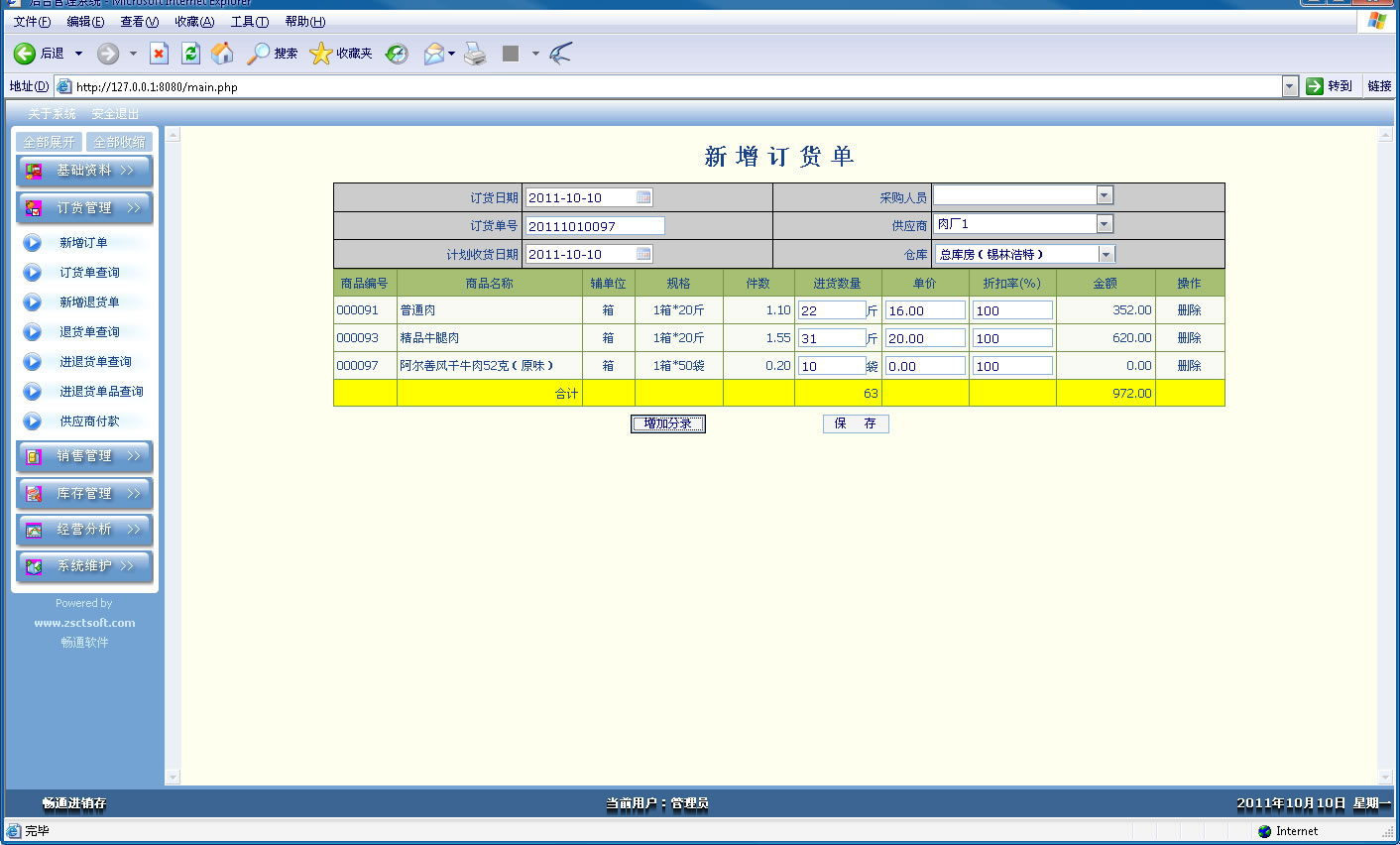The height and width of the screenshot is (845, 1400).
Task: Open the 供应商 dropdown
Action: click(1105, 224)
